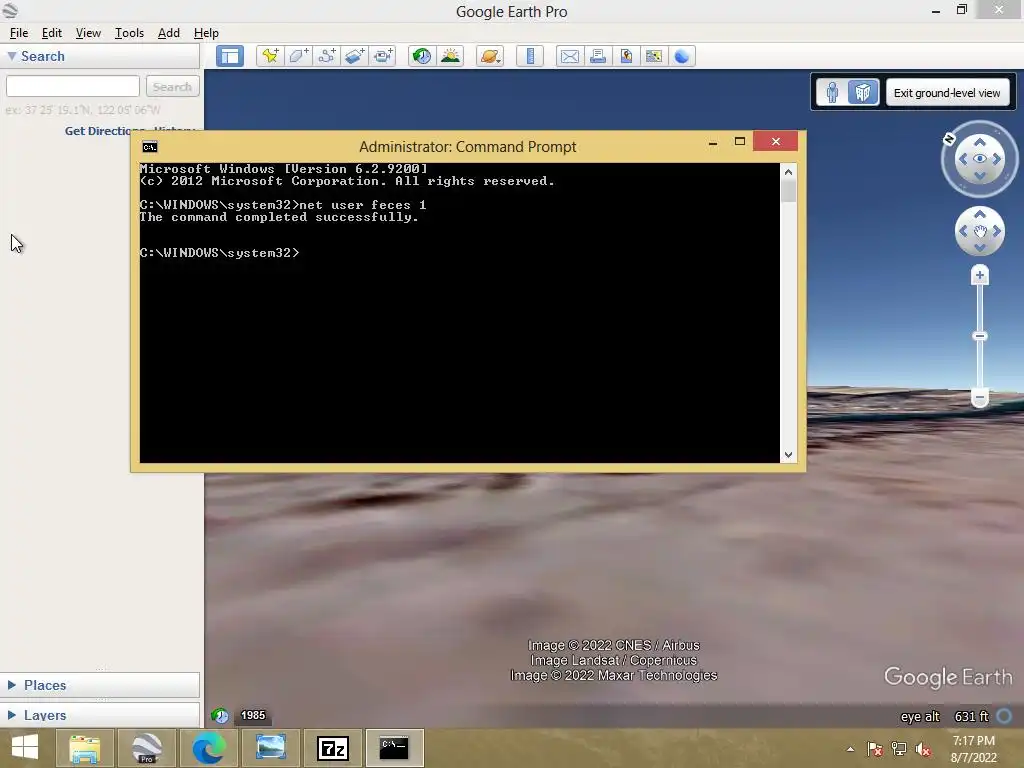Expand the Layers panel
The image size is (1024, 768).
12,715
